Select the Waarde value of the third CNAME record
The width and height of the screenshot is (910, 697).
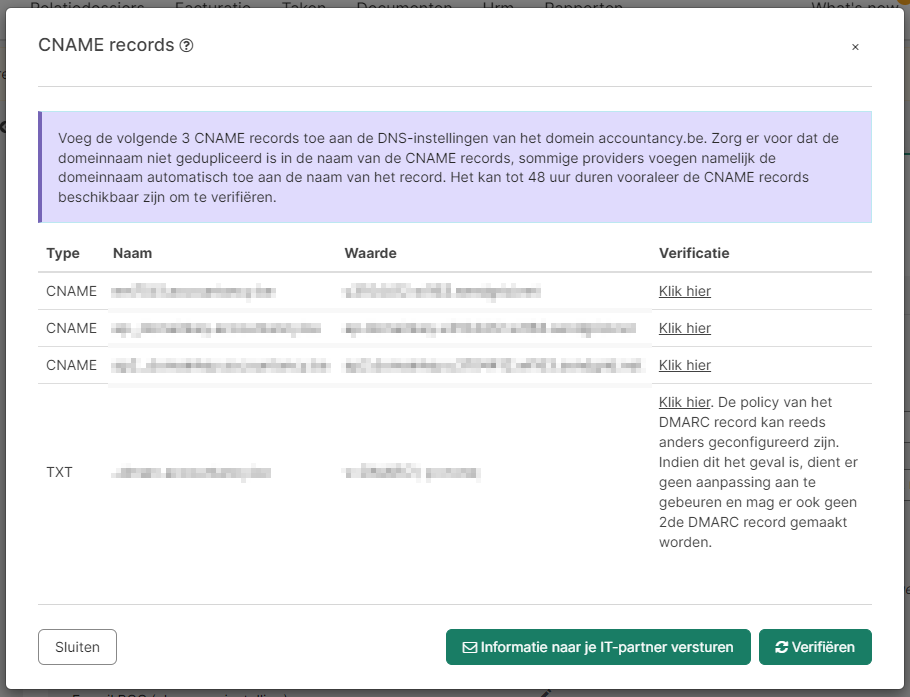pos(492,365)
